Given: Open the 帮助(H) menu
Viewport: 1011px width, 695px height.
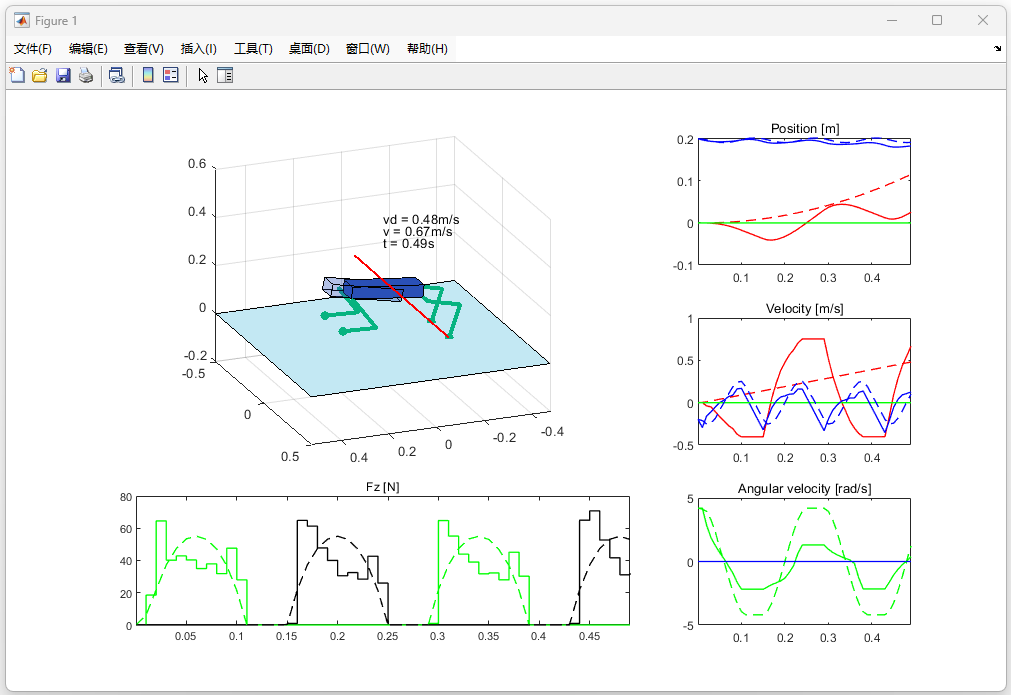Looking at the screenshot, I should click(x=427, y=49).
